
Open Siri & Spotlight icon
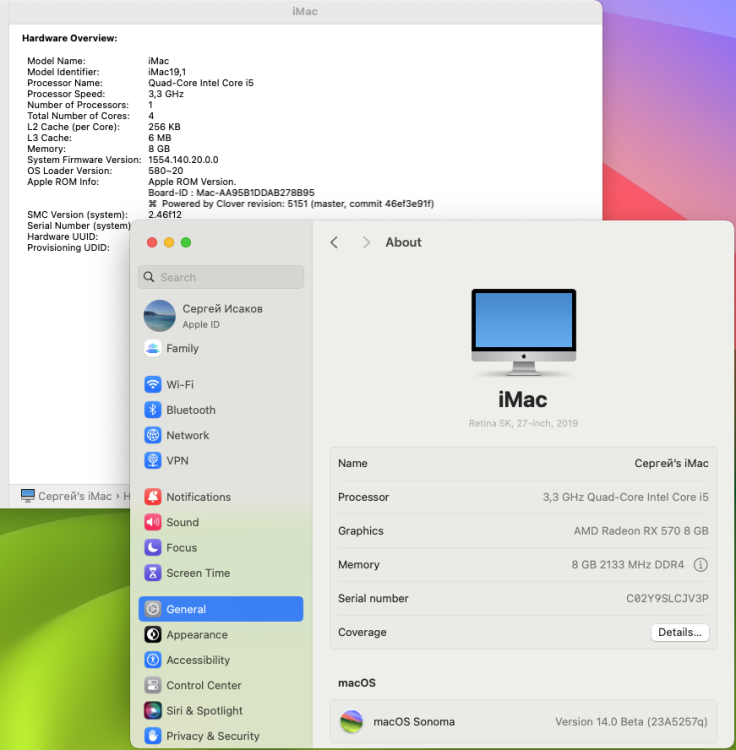tap(153, 711)
